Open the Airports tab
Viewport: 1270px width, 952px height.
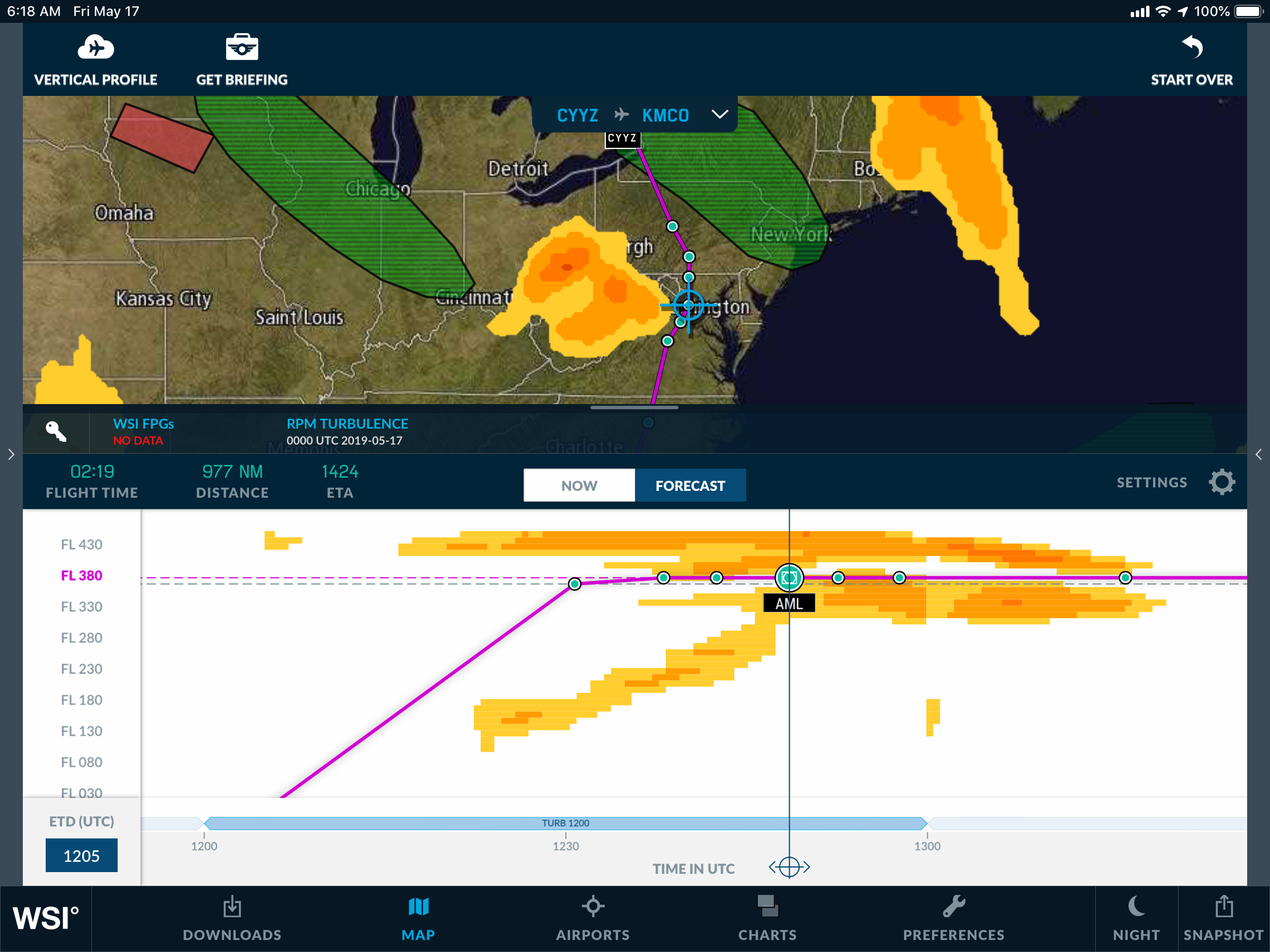593,918
